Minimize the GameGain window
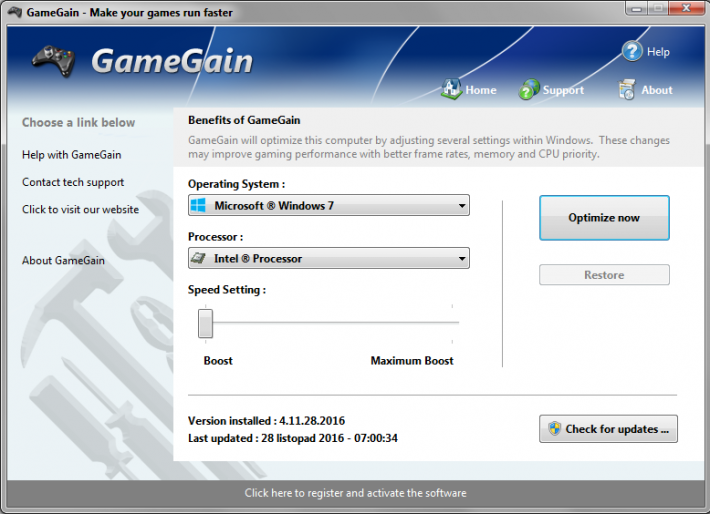Viewport: 710px width, 514px height. coord(636,9)
